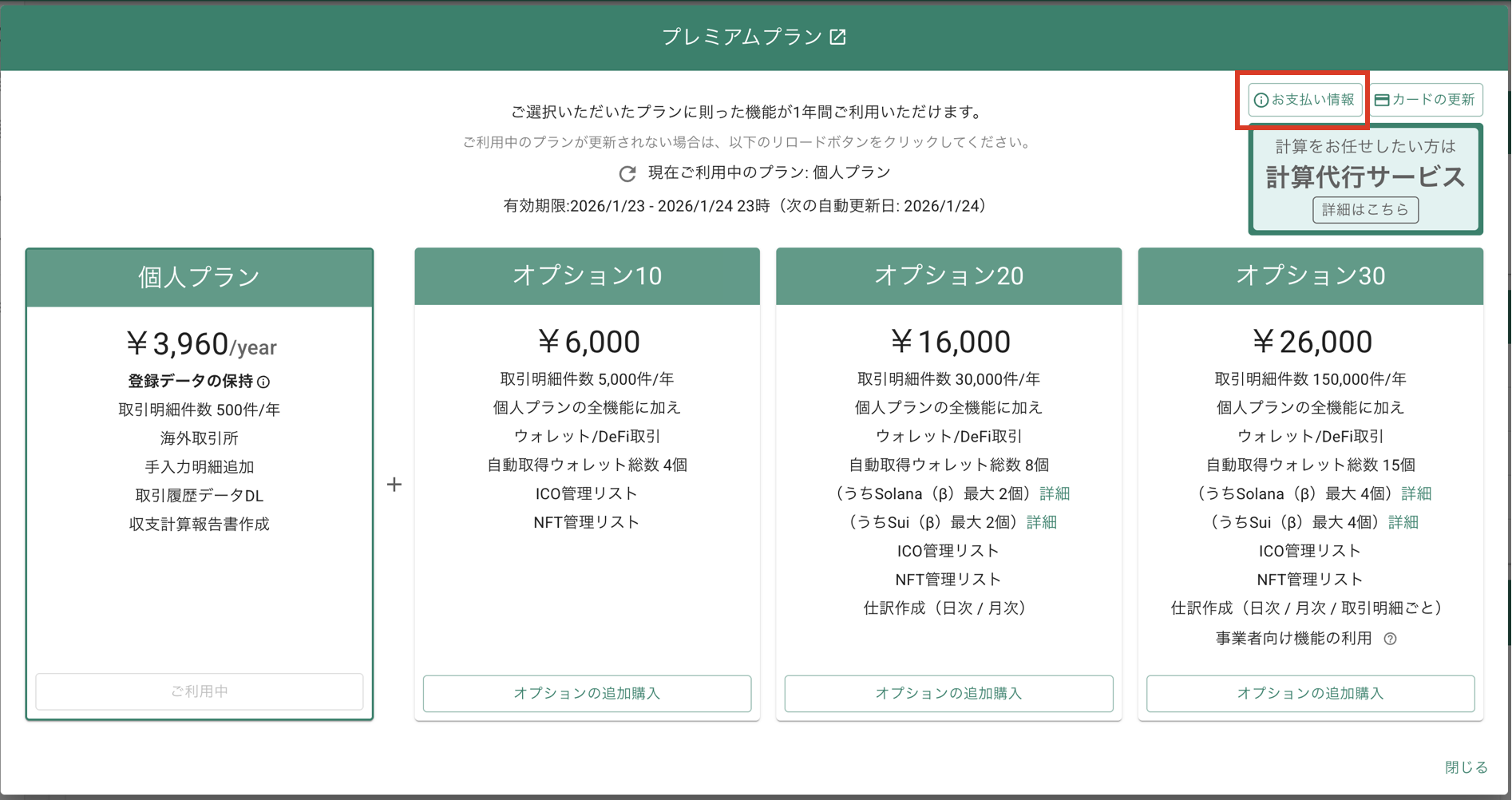This screenshot has width=1512, height=800.
Task: Click 取引明細件数 500件/年 text
Action: pyautogui.click(x=200, y=410)
